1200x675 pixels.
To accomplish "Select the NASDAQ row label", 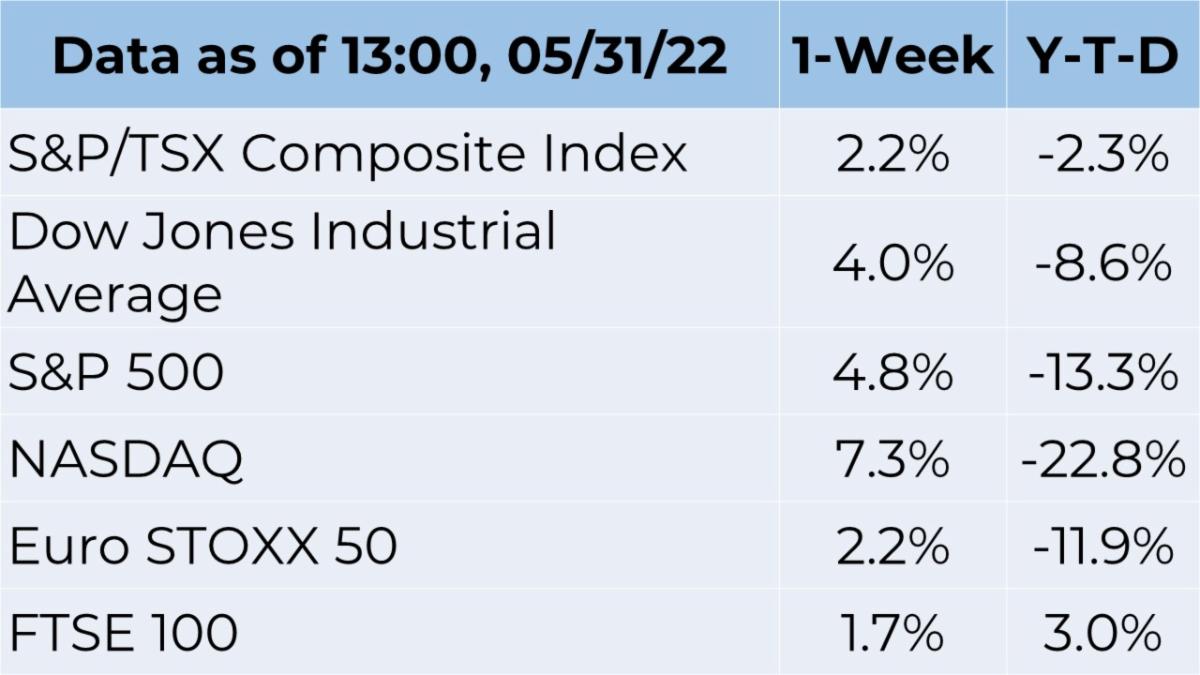I will (x=126, y=460).
